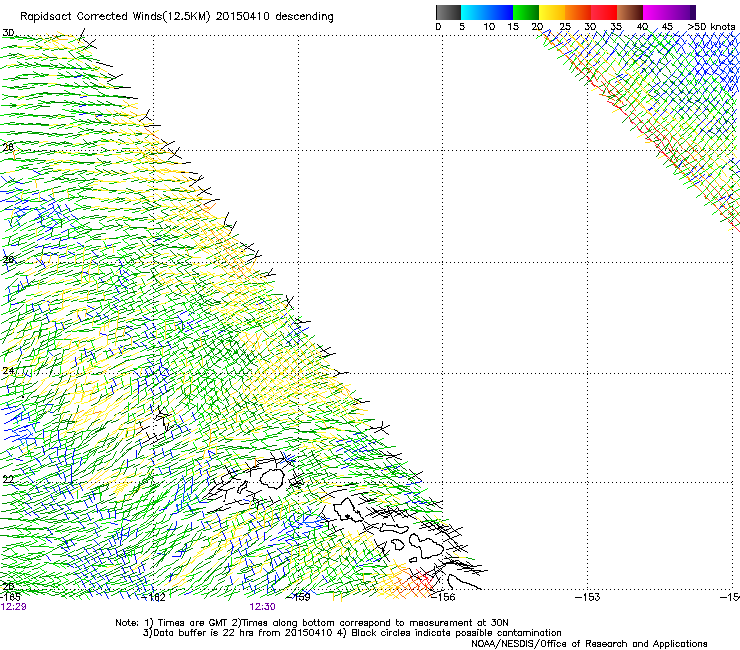Click the word 'descending' in the title
The height and width of the screenshot is (650, 740).
(304, 17)
